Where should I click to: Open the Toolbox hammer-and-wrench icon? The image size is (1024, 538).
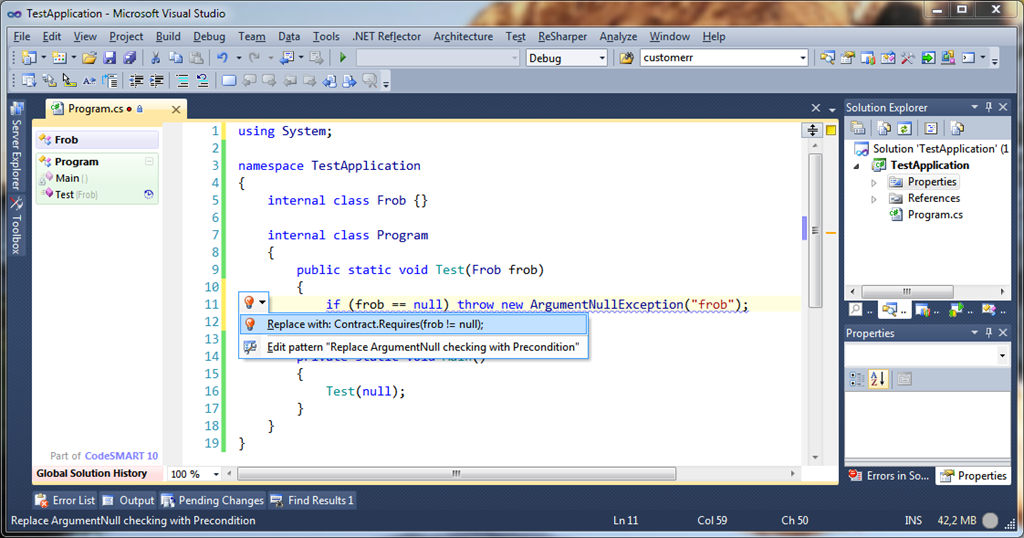point(908,57)
